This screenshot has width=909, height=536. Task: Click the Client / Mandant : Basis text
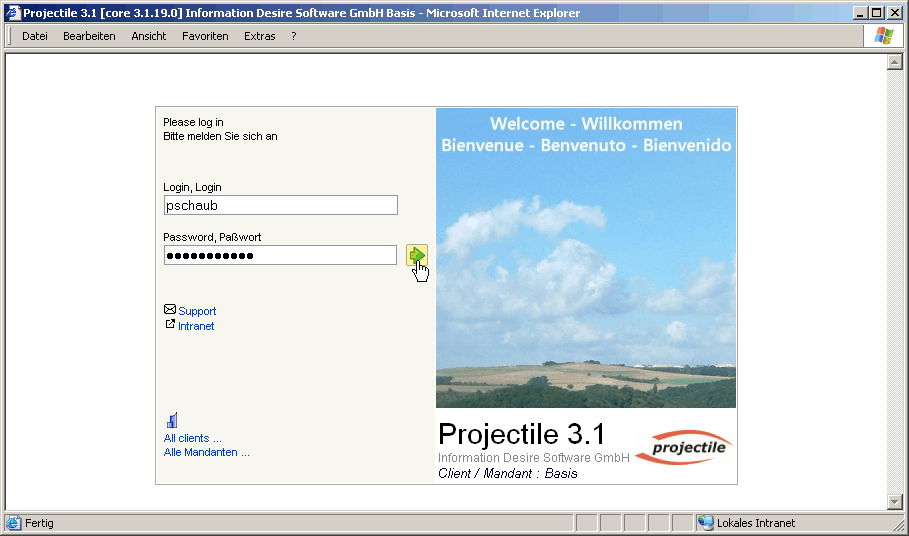(x=508, y=473)
